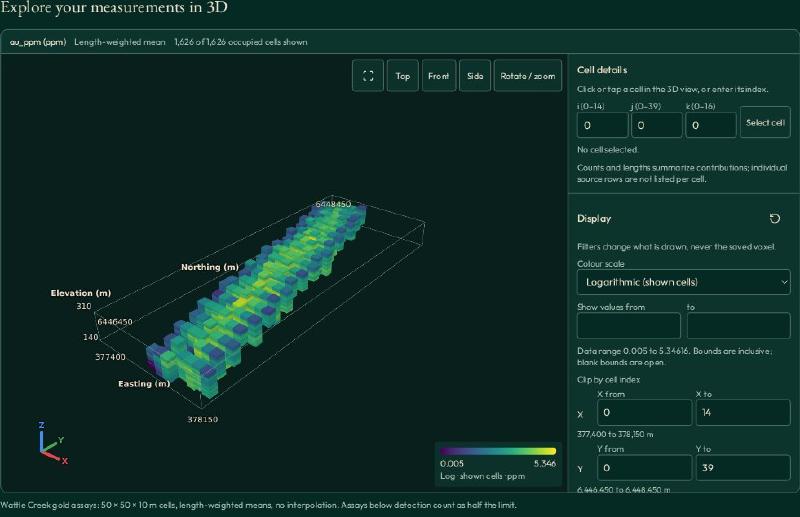The height and width of the screenshot is (517, 800).
Task: Click the Show values from field
Action: [x=629, y=326]
